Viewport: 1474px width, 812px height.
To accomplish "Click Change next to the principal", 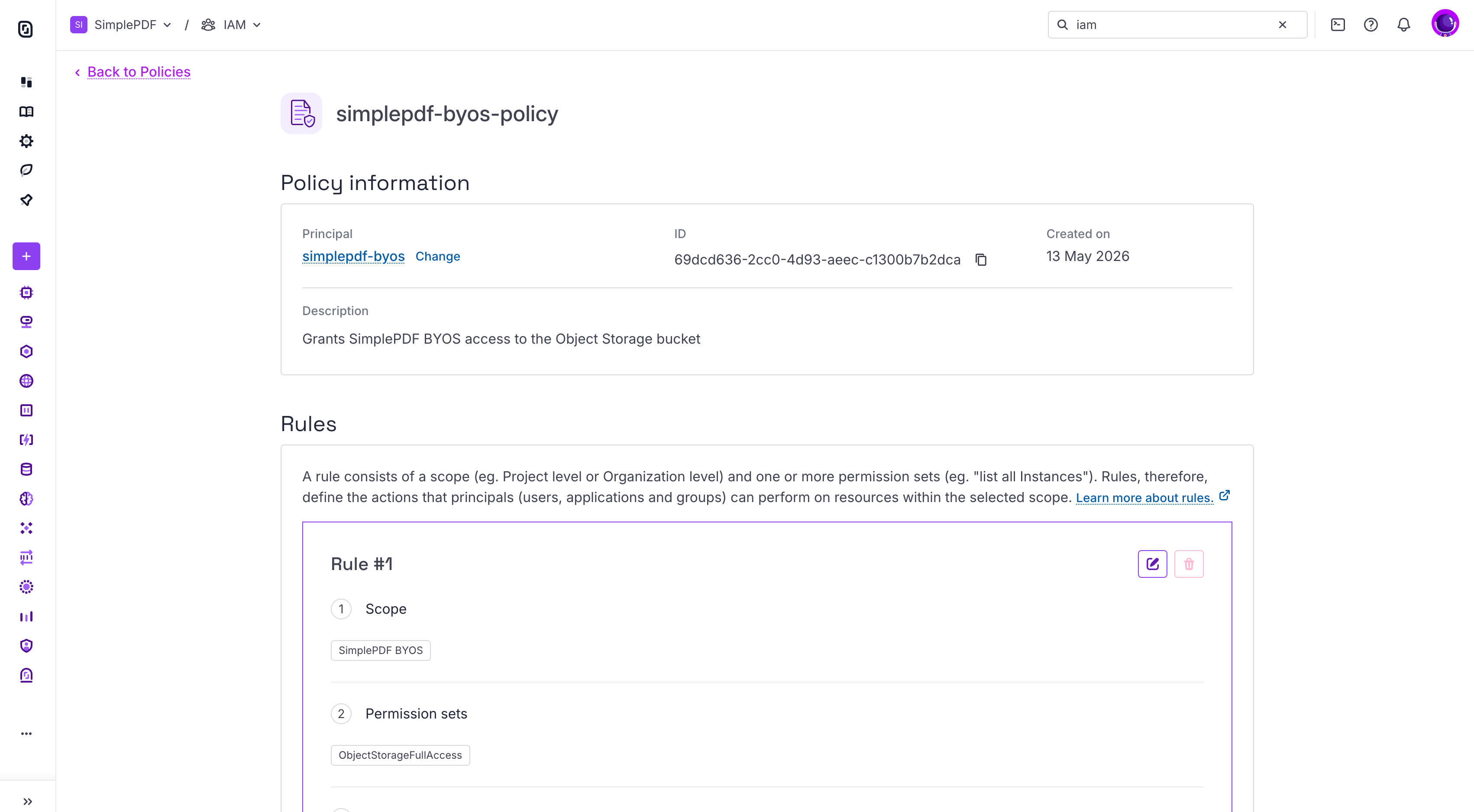I will pos(438,256).
